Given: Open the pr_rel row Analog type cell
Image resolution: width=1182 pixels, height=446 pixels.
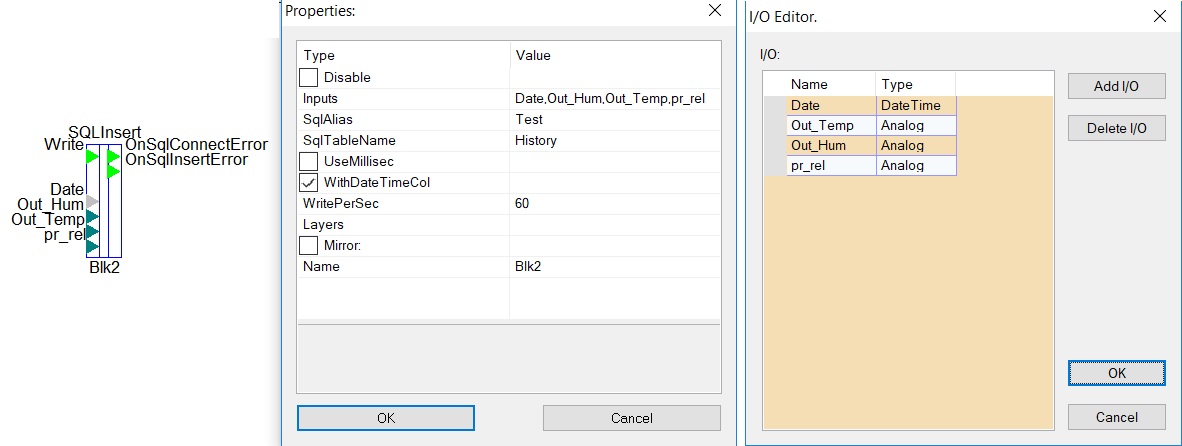Looking at the screenshot, I should 916,165.
